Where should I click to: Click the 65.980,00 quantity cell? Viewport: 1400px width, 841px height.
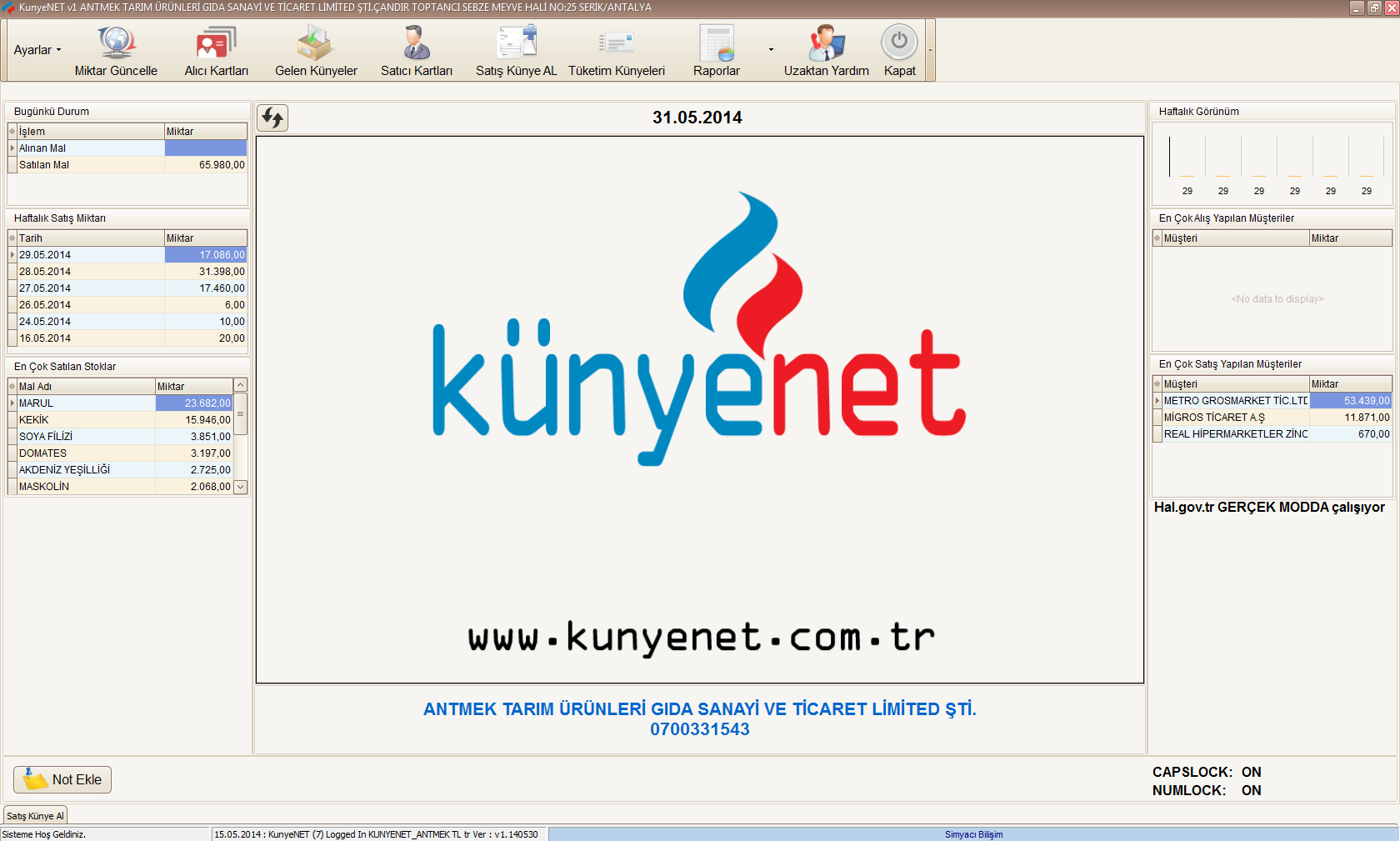(206, 165)
